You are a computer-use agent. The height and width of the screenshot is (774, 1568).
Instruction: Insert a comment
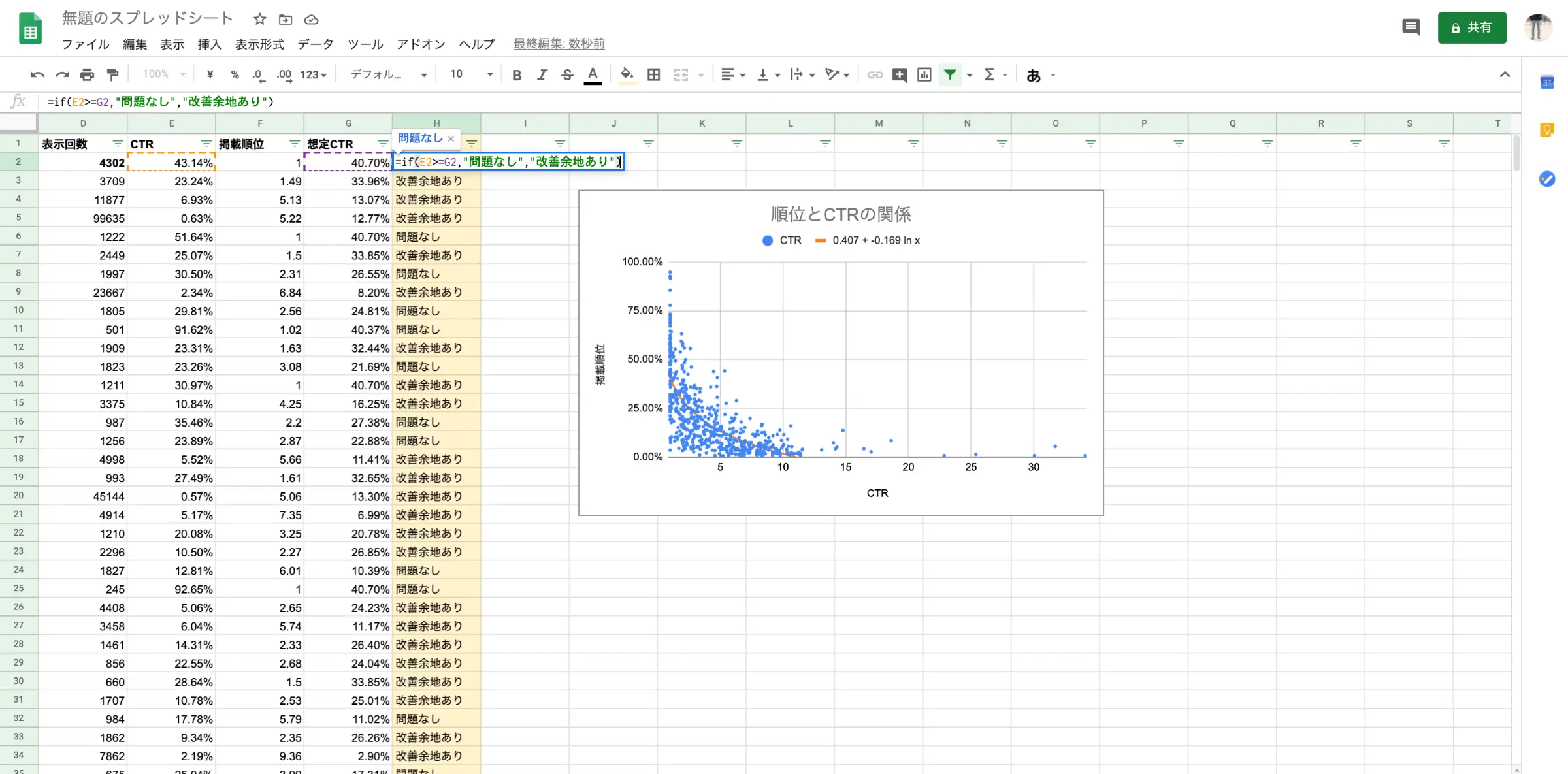(x=899, y=74)
